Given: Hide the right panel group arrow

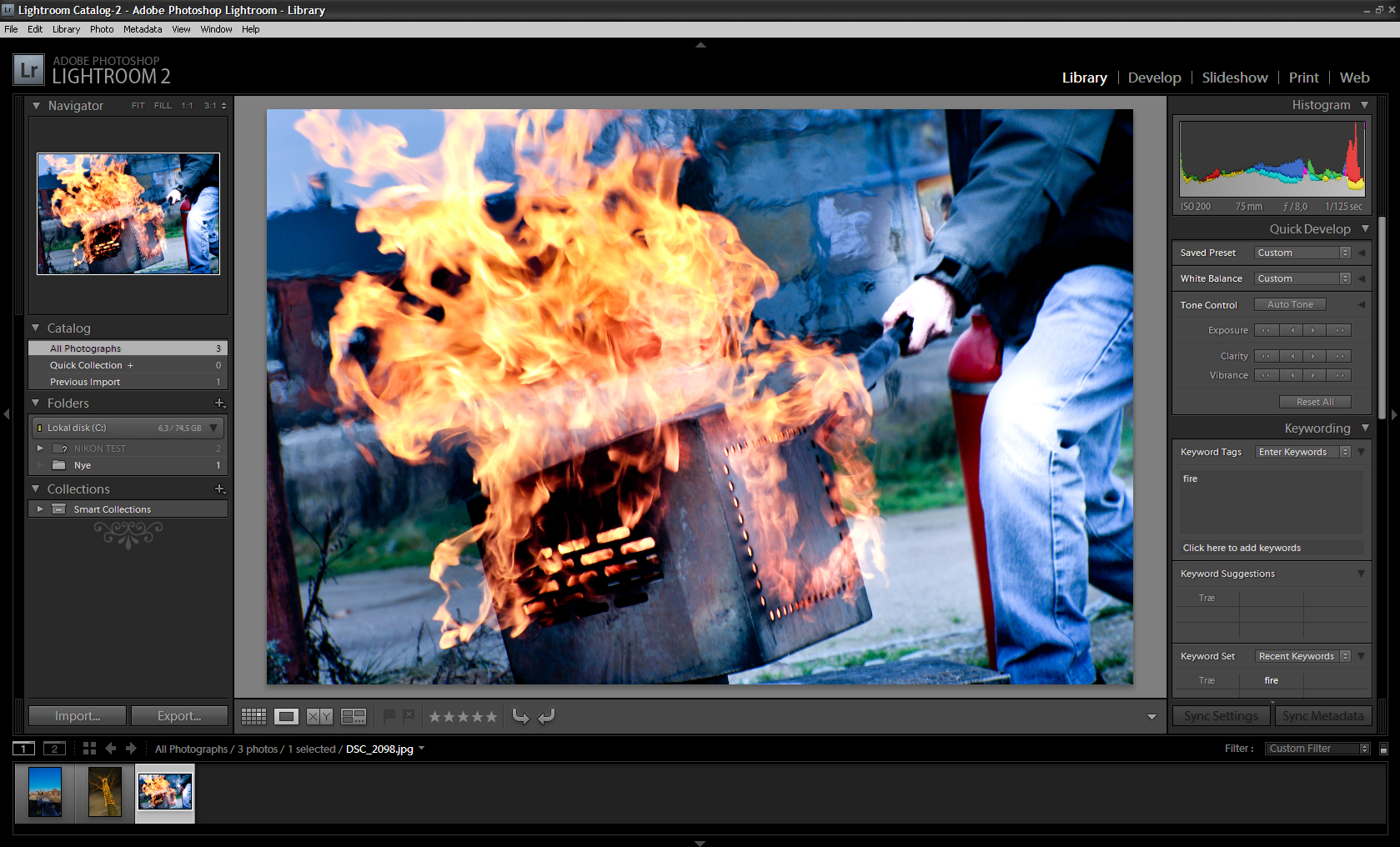Looking at the screenshot, I should tap(1393, 413).
